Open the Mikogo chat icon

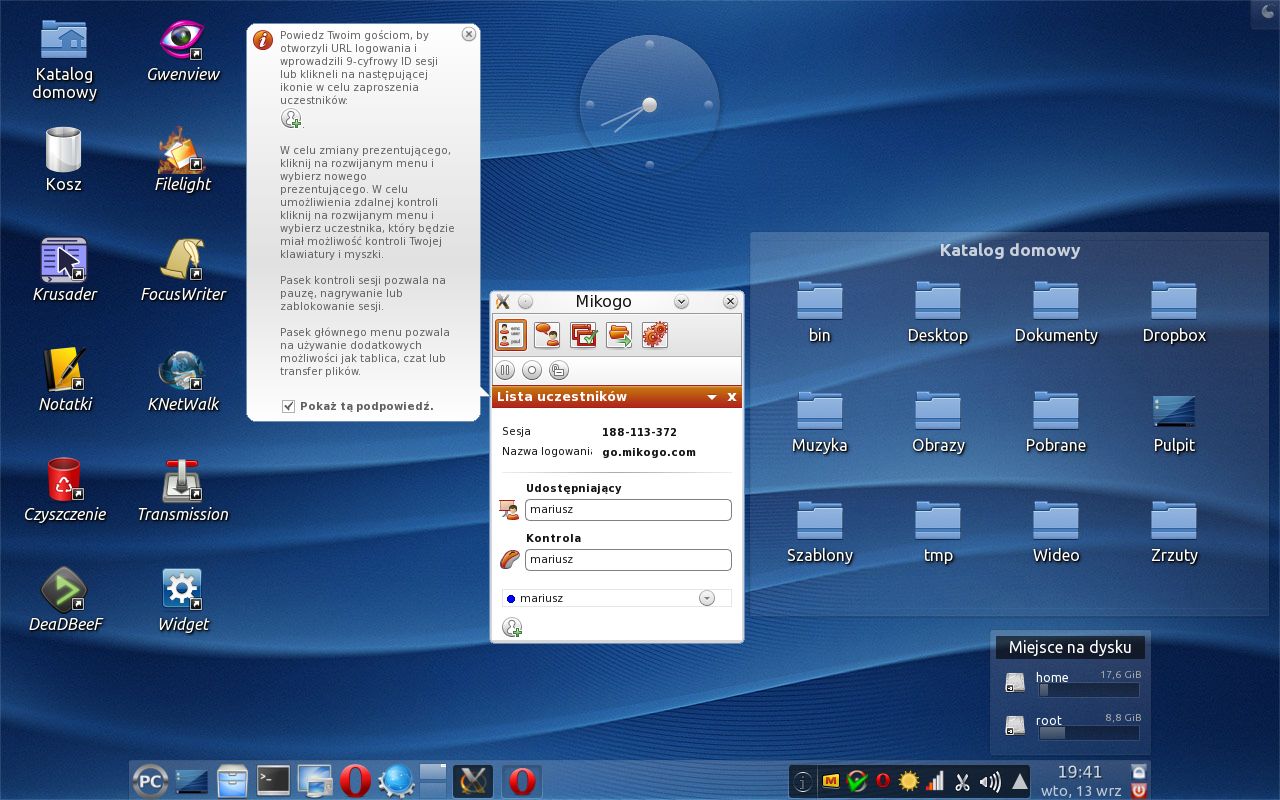547,335
